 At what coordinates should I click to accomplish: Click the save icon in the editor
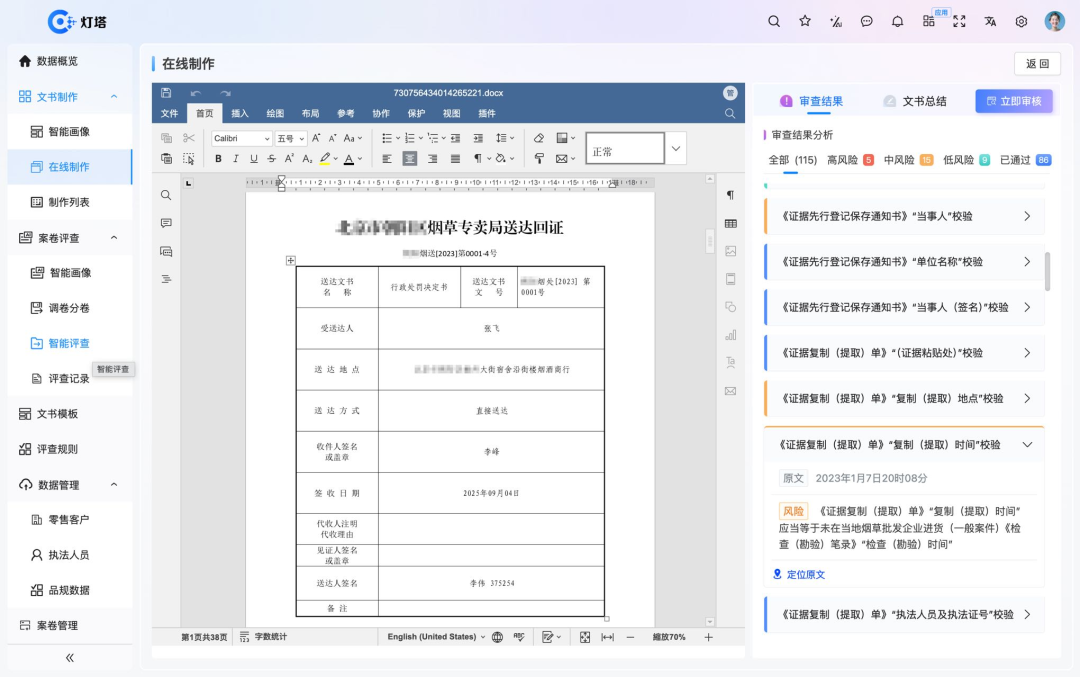(x=166, y=93)
